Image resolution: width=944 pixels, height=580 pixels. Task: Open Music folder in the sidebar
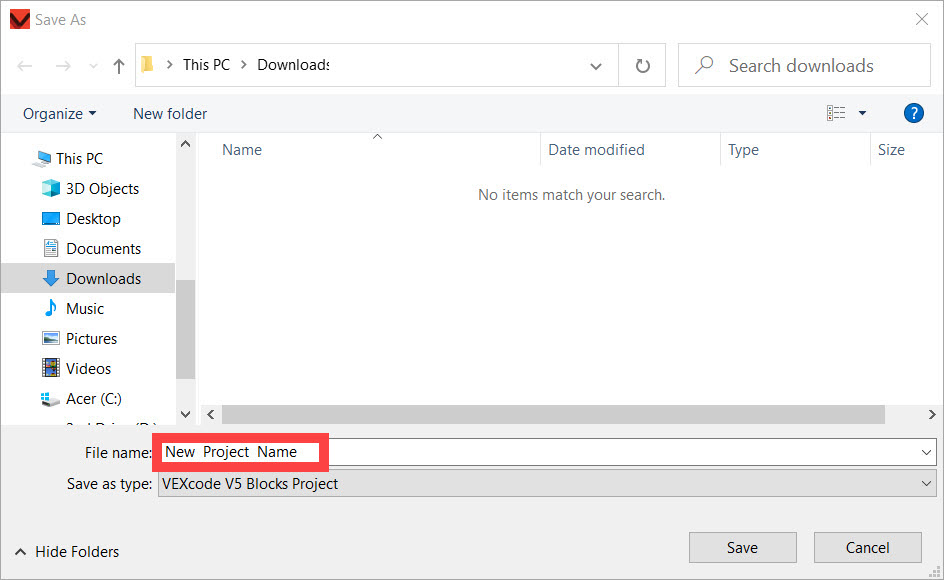85,308
